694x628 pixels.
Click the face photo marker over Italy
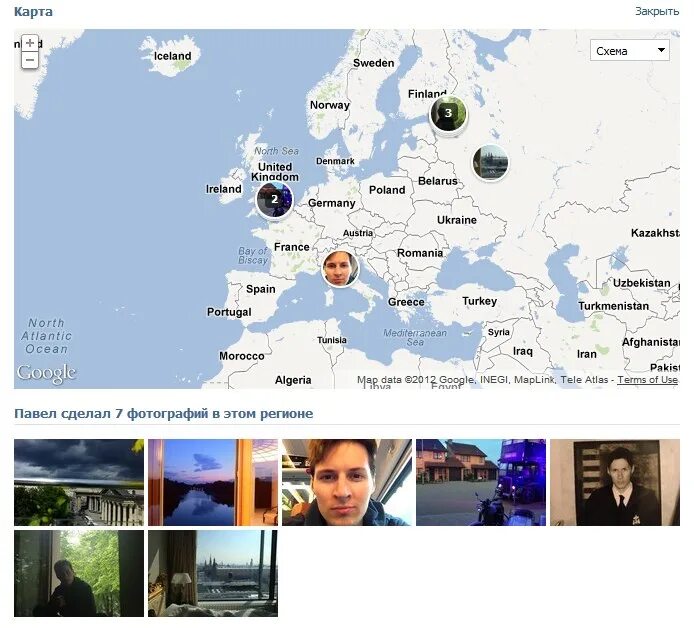(340, 268)
